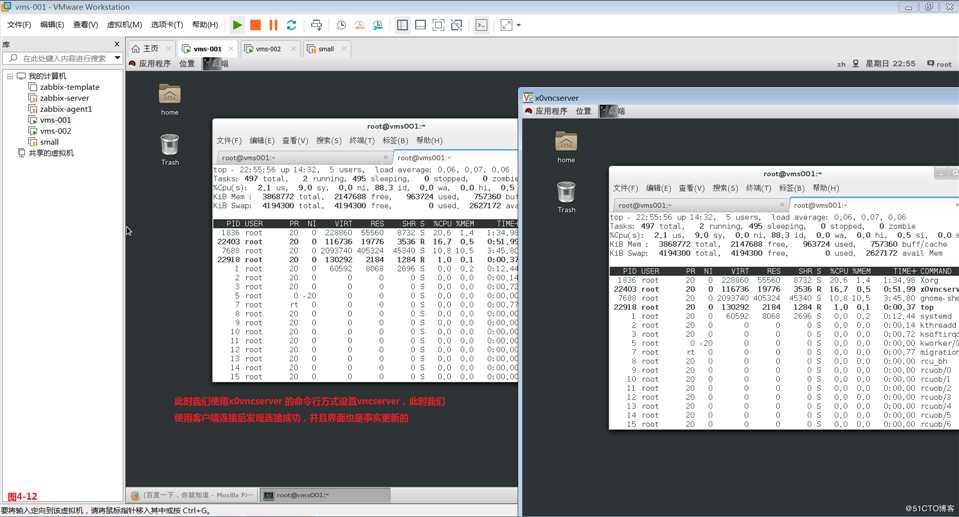Click the stretch guest display icon
This screenshot has height=517, width=959.
506,25
